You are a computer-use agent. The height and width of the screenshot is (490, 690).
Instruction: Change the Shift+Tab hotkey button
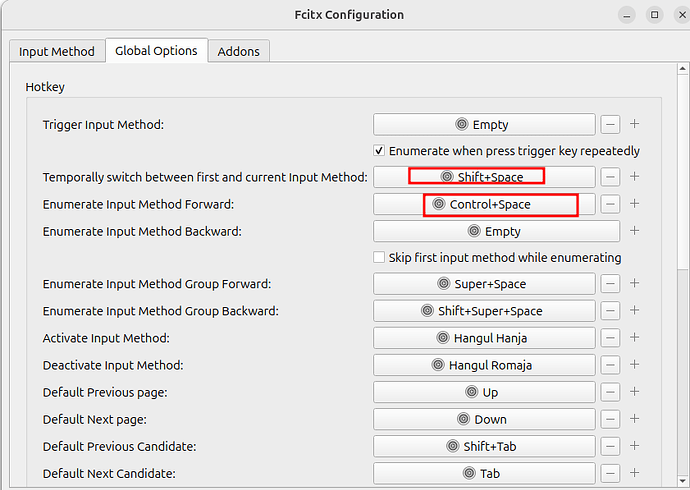tap(484, 446)
